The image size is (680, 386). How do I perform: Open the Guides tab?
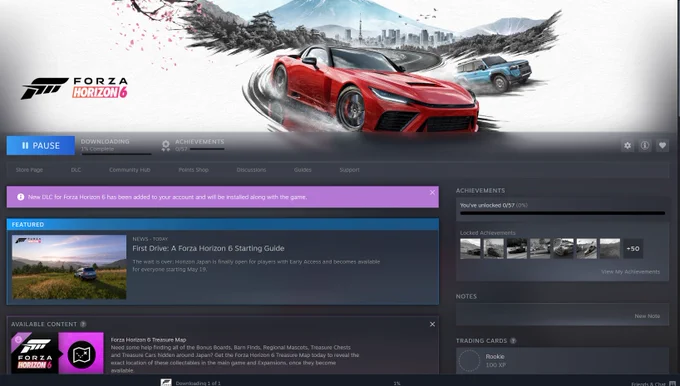[303, 170]
